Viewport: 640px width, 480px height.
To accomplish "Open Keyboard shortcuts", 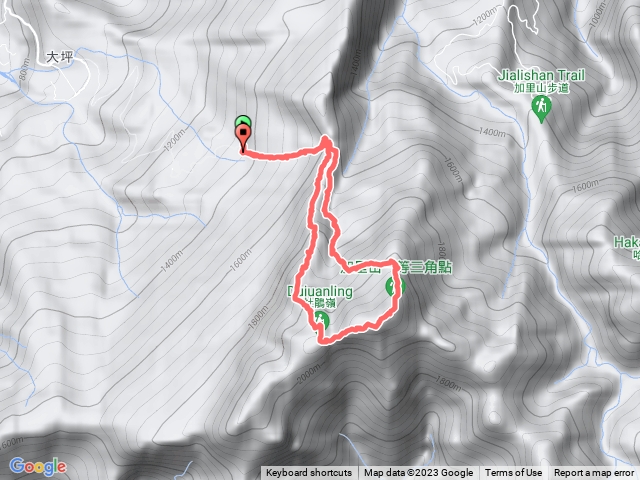I will 309,473.
